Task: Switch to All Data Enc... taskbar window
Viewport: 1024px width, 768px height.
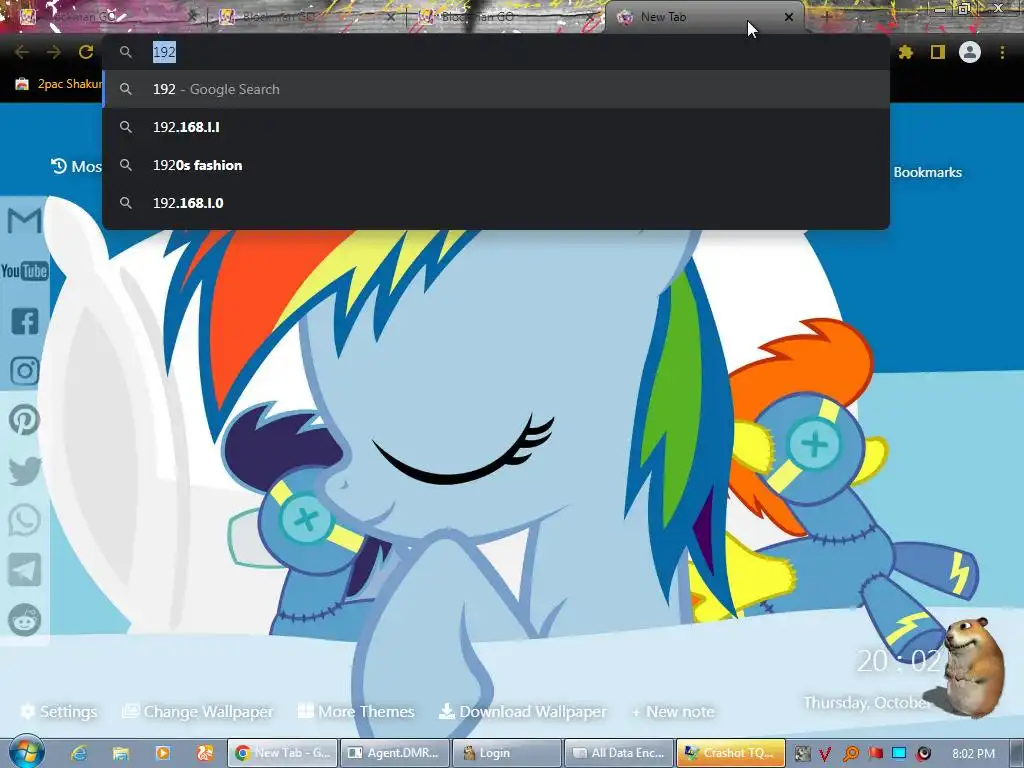Action: coord(619,753)
